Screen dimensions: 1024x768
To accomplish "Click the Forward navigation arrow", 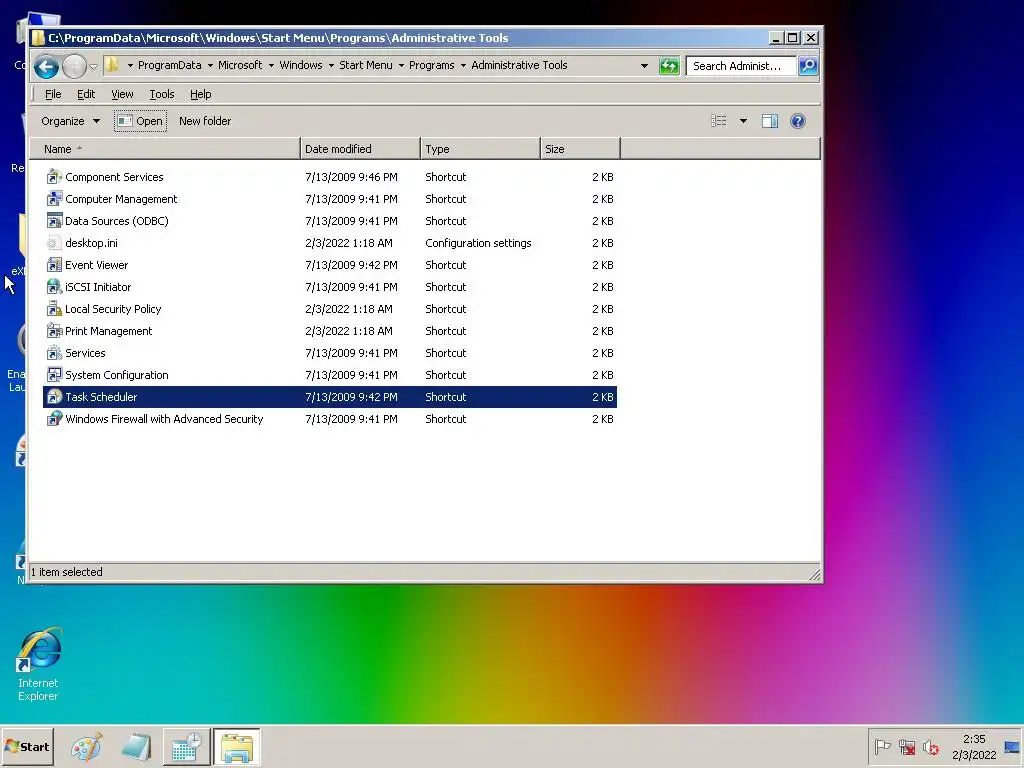I will 74,66.
